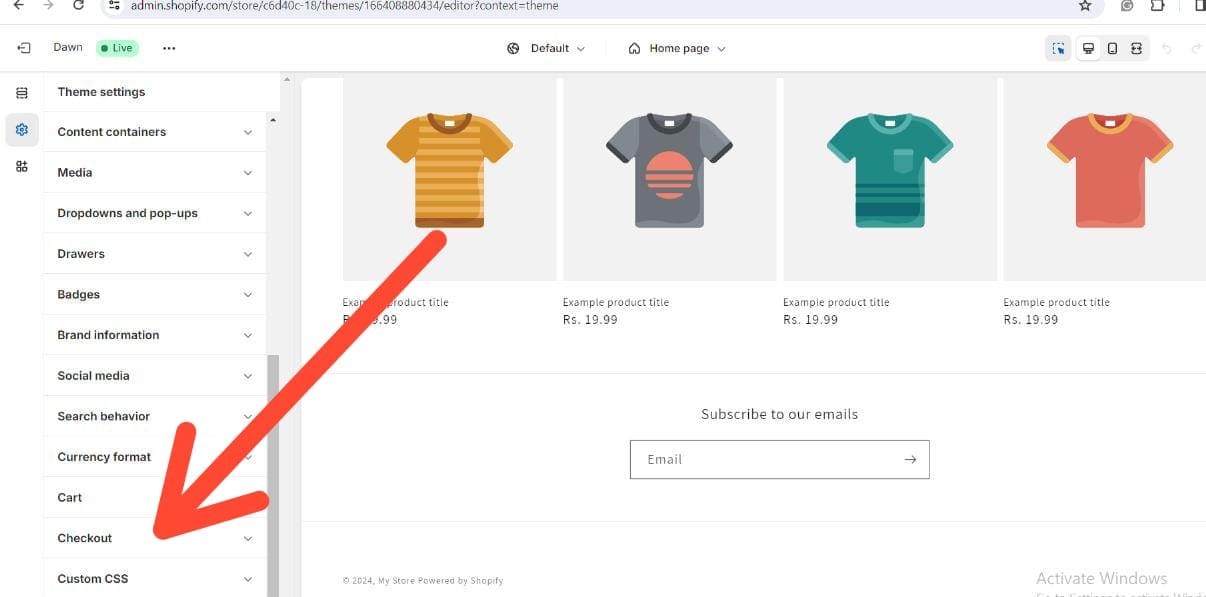This screenshot has height=597, width=1206.
Task: Expand the Drawers settings section
Action: coord(155,254)
